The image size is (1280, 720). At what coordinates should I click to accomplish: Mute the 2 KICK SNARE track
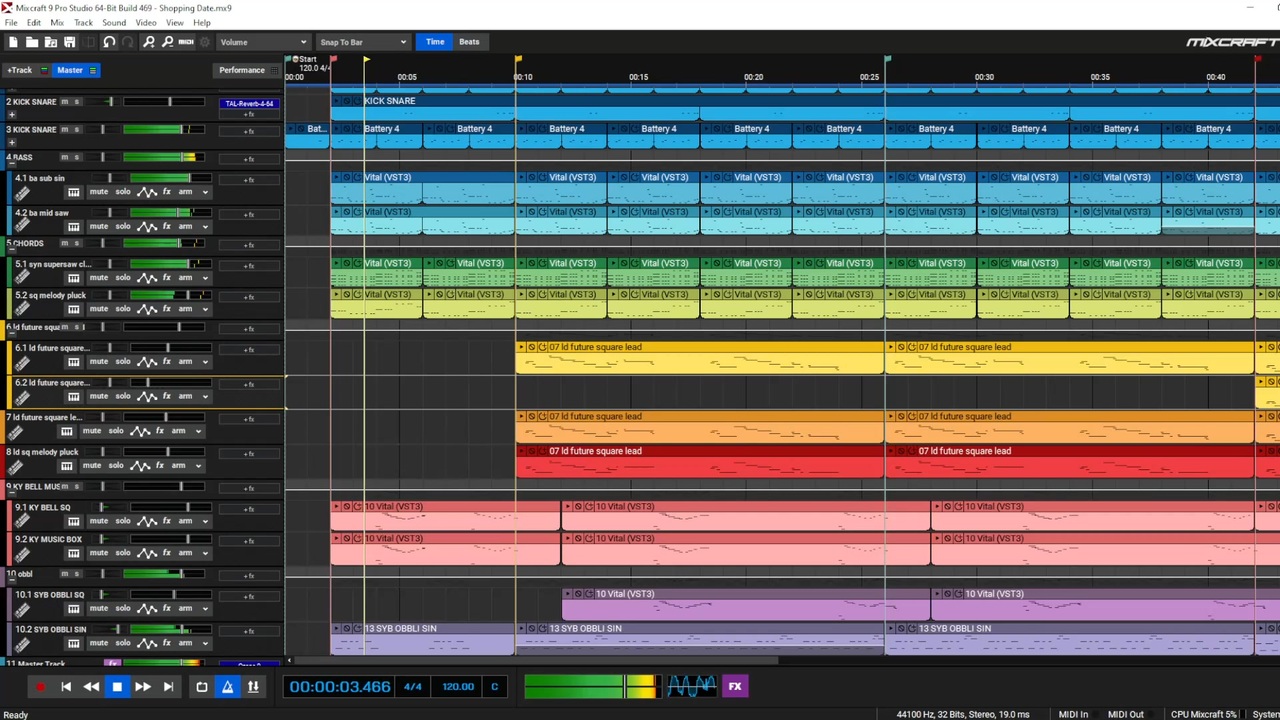pyautogui.click(x=65, y=102)
